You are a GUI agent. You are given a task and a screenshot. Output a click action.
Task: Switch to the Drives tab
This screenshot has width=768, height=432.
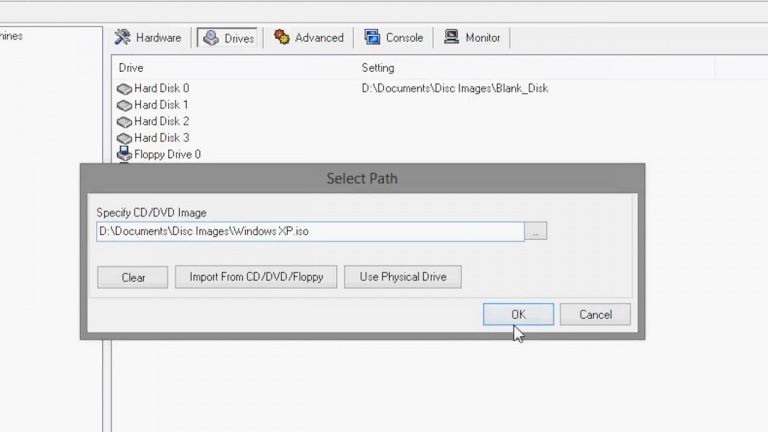pyautogui.click(x=227, y=38)
